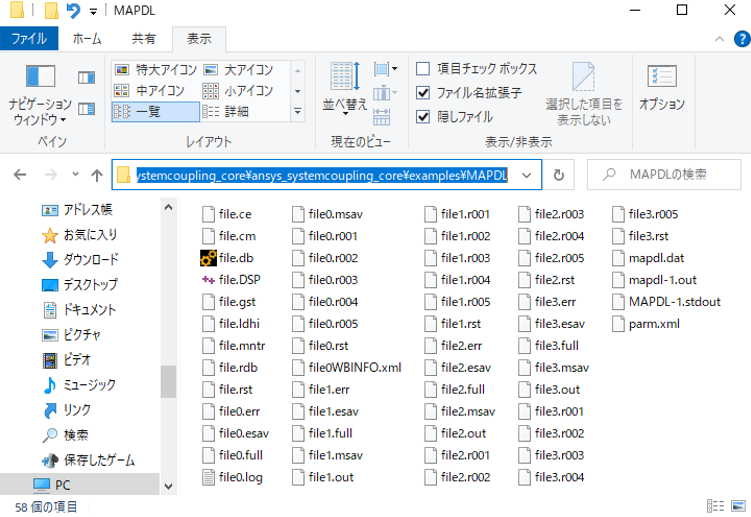Go up one folder with up arrow
Image resolution: width=751 pixels, height=517 pixels.
click(97, 175)
